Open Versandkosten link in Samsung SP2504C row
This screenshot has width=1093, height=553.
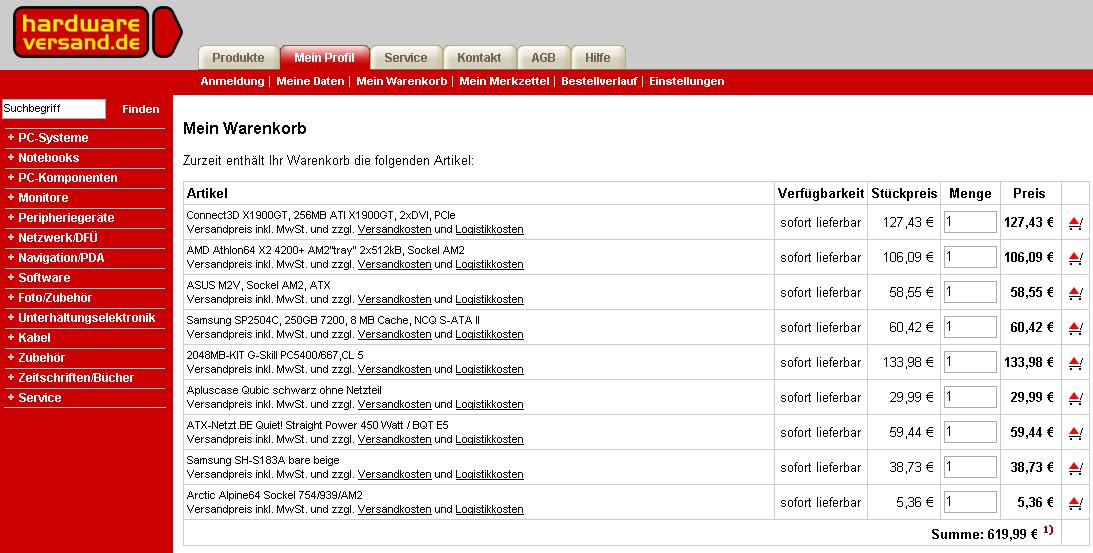point(395,334)
